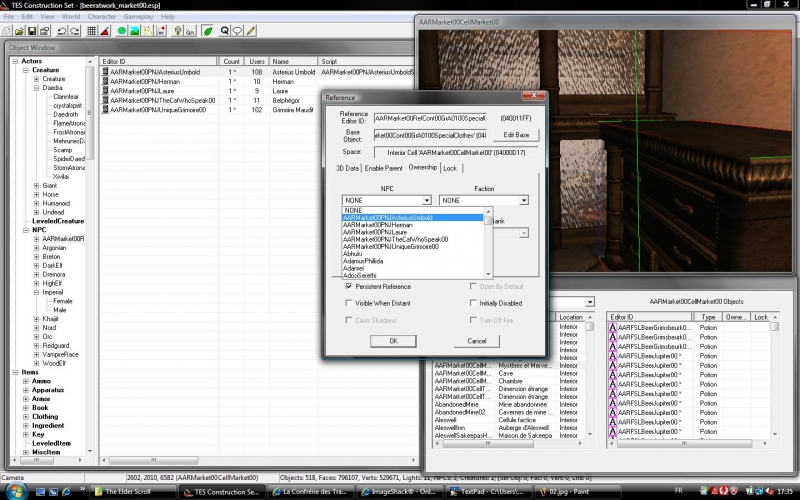Select AARMarket00PNJHerman in NPC dropdown list
Screen dimensions: 800x500
point(378,224)
